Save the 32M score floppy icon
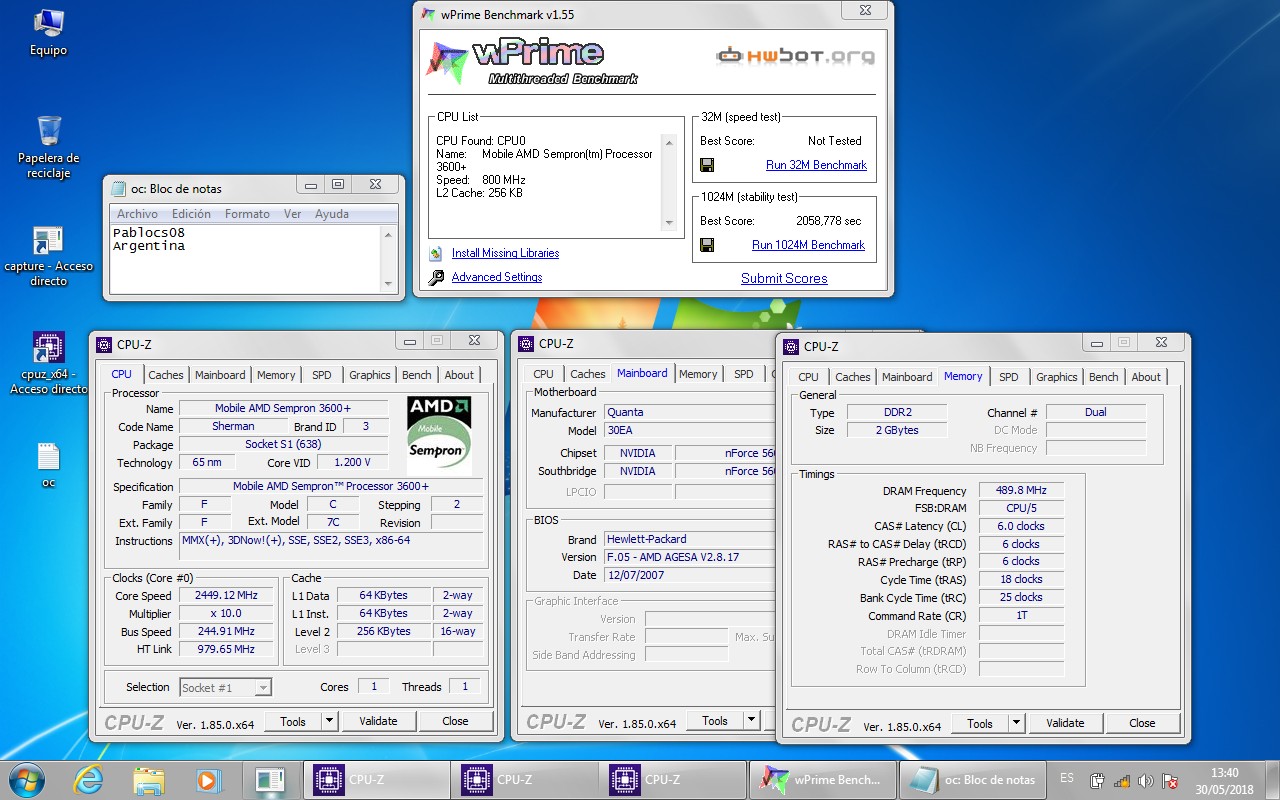This screenshot has width=1280, height=800. [707, 165]
